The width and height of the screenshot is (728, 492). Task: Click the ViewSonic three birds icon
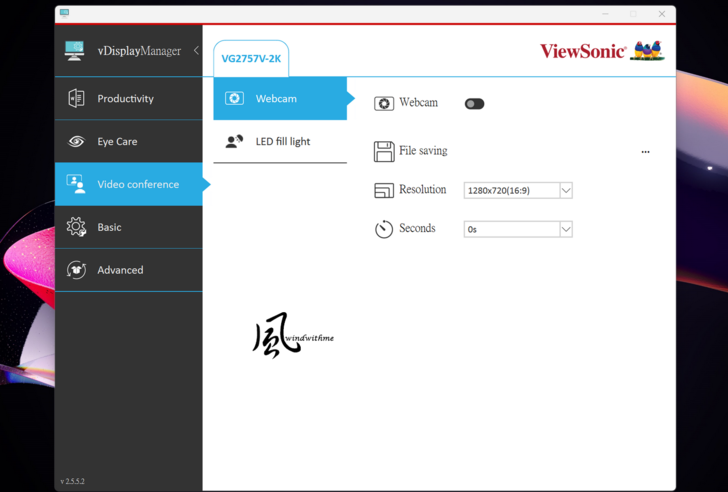647,51
